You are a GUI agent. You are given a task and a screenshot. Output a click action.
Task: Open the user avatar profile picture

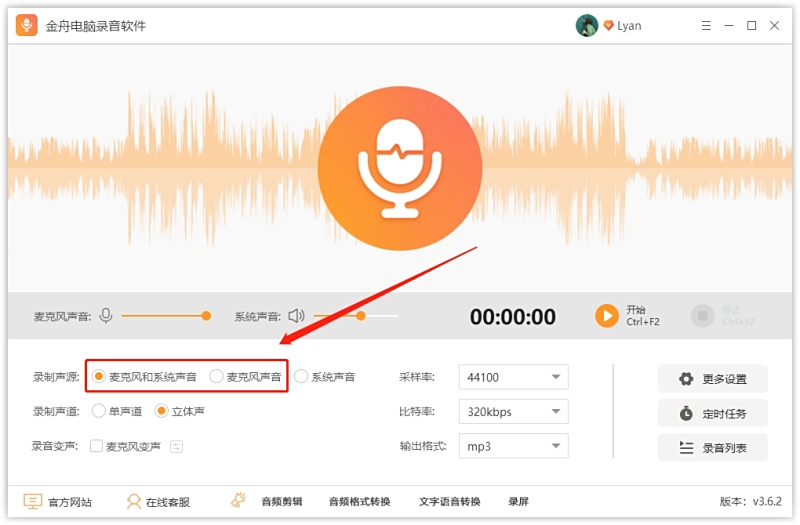(x=586, y=25)
